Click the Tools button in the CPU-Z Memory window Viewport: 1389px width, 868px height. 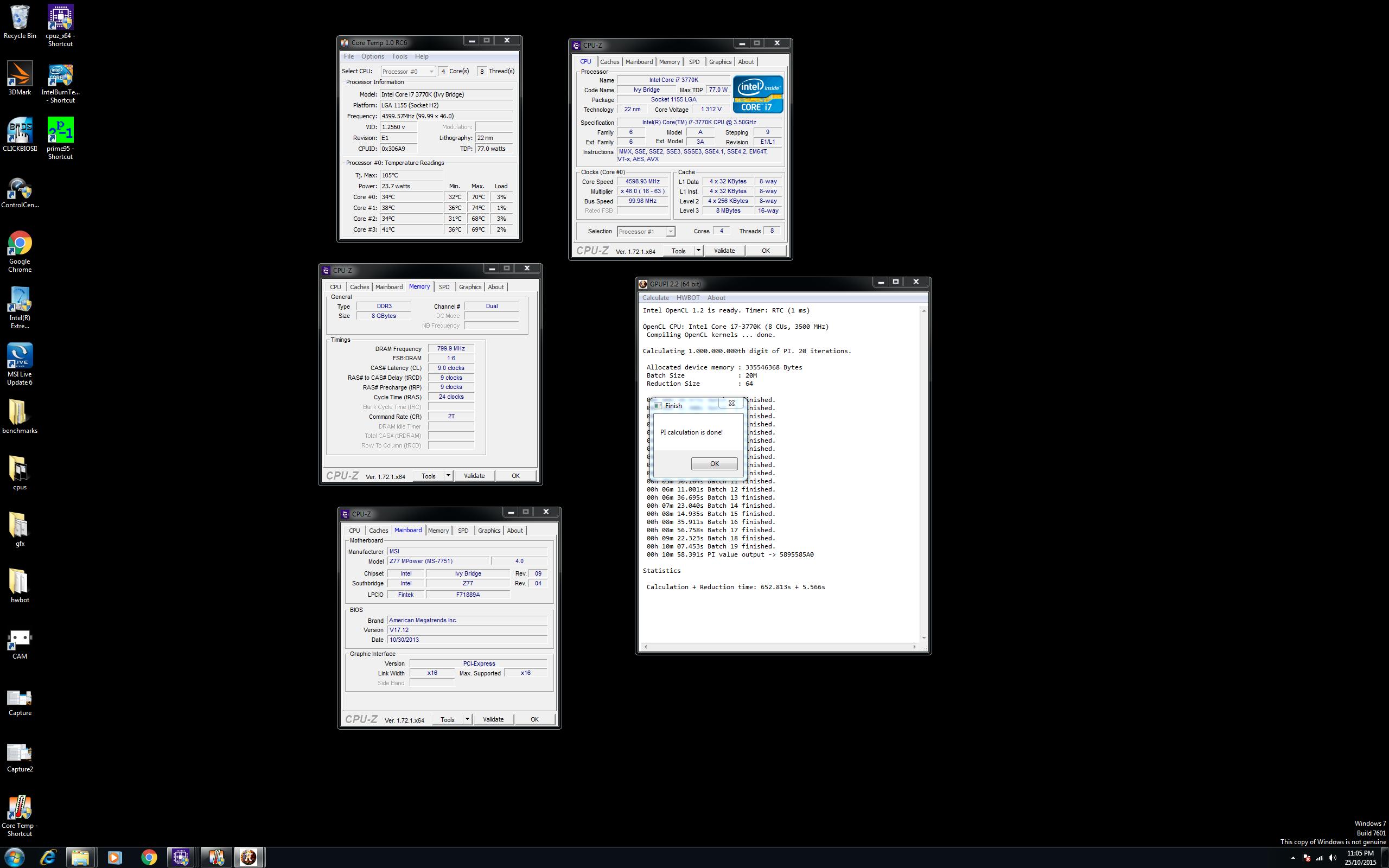[x=428, y=476]
